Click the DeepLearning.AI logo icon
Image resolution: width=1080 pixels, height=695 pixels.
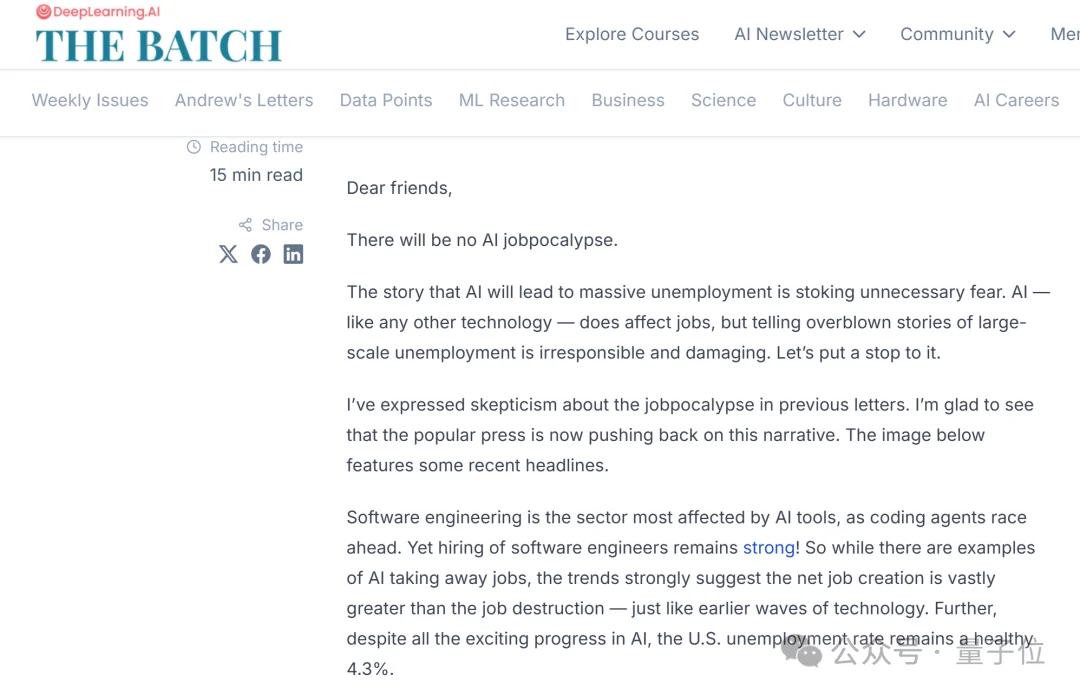pos(44,12)
